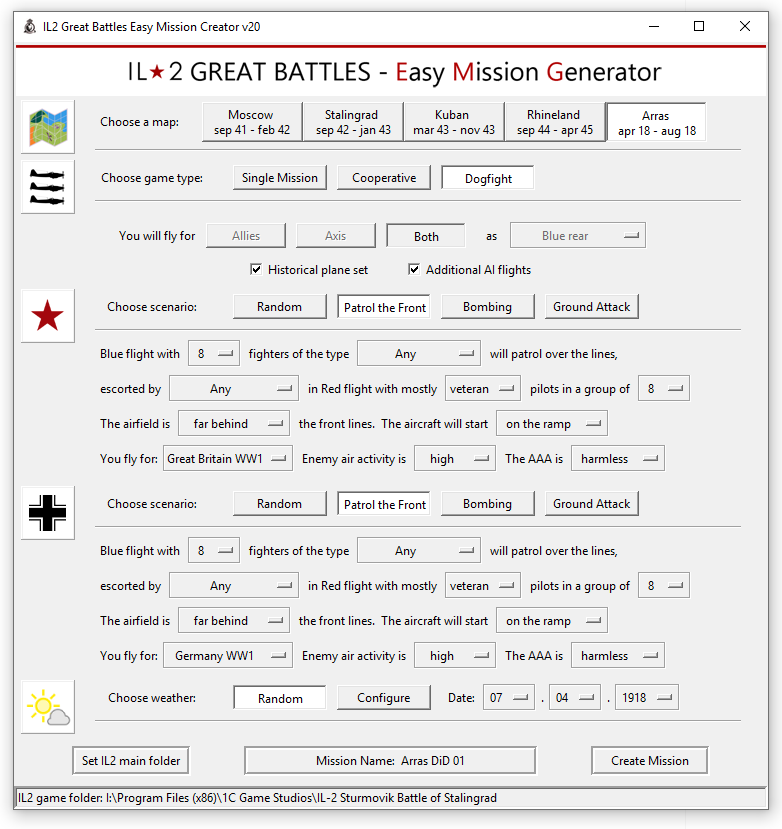Open the day 07 date dropdown

(509, 697)
